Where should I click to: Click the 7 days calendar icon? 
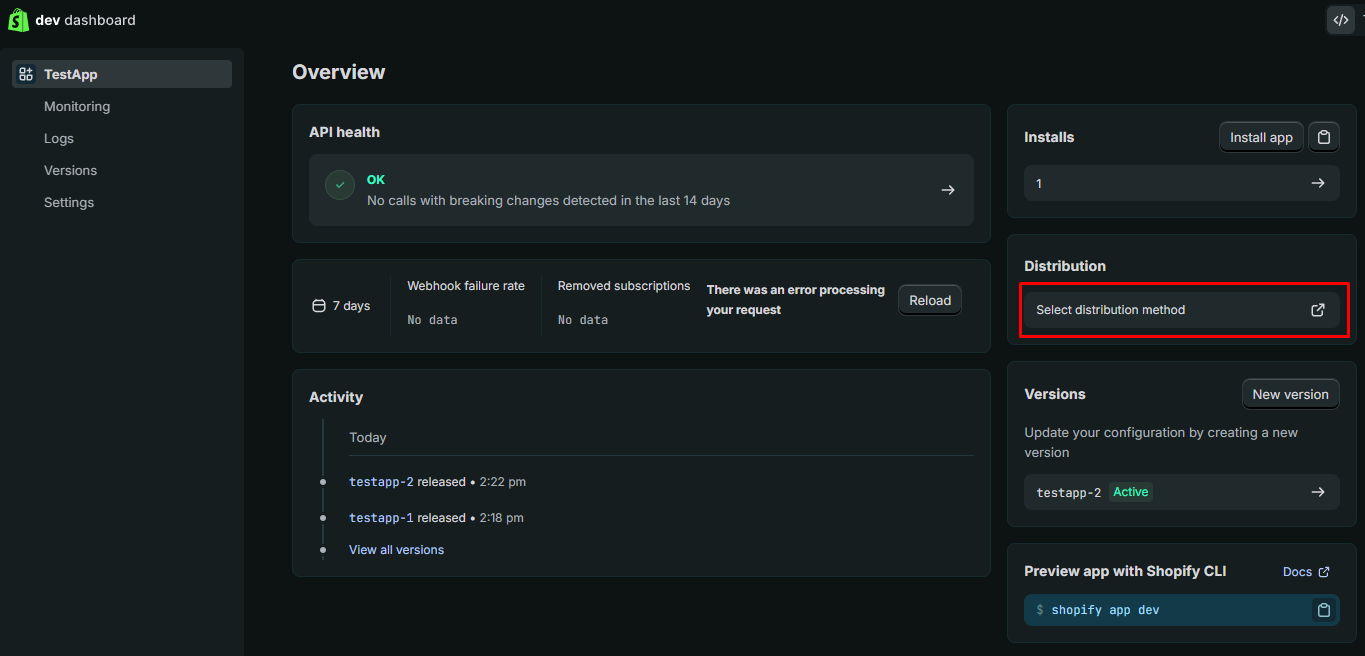click(319, 306)
